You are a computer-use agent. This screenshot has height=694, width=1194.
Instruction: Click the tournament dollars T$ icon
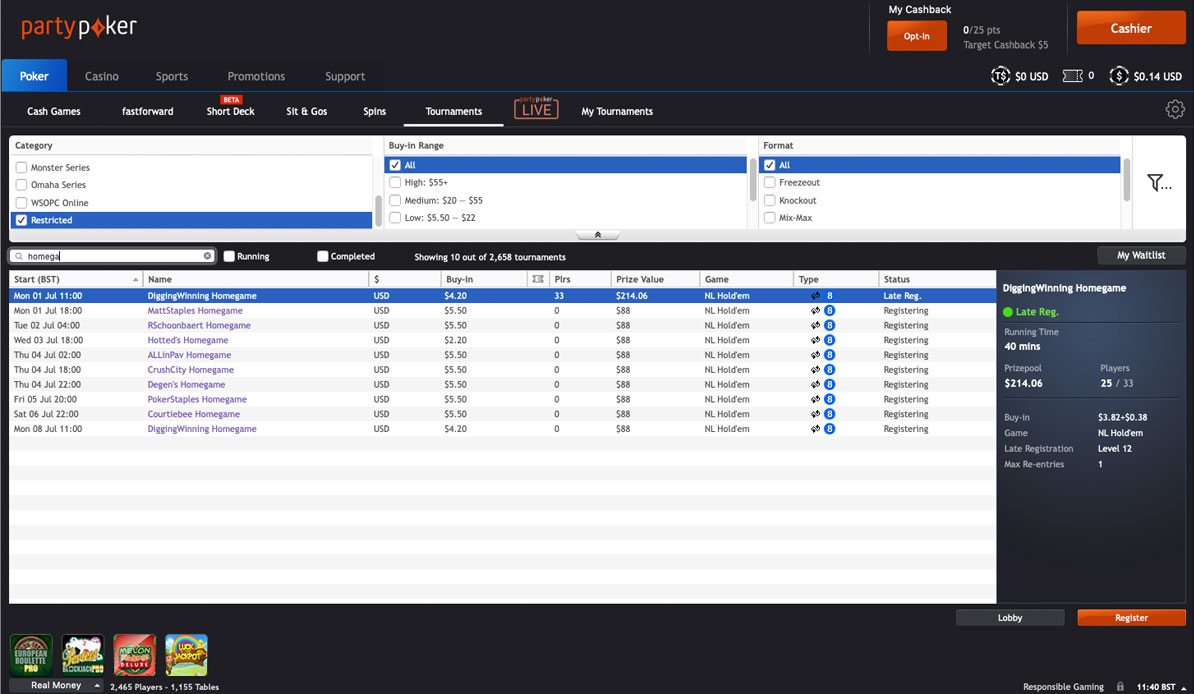point(1000,75)
